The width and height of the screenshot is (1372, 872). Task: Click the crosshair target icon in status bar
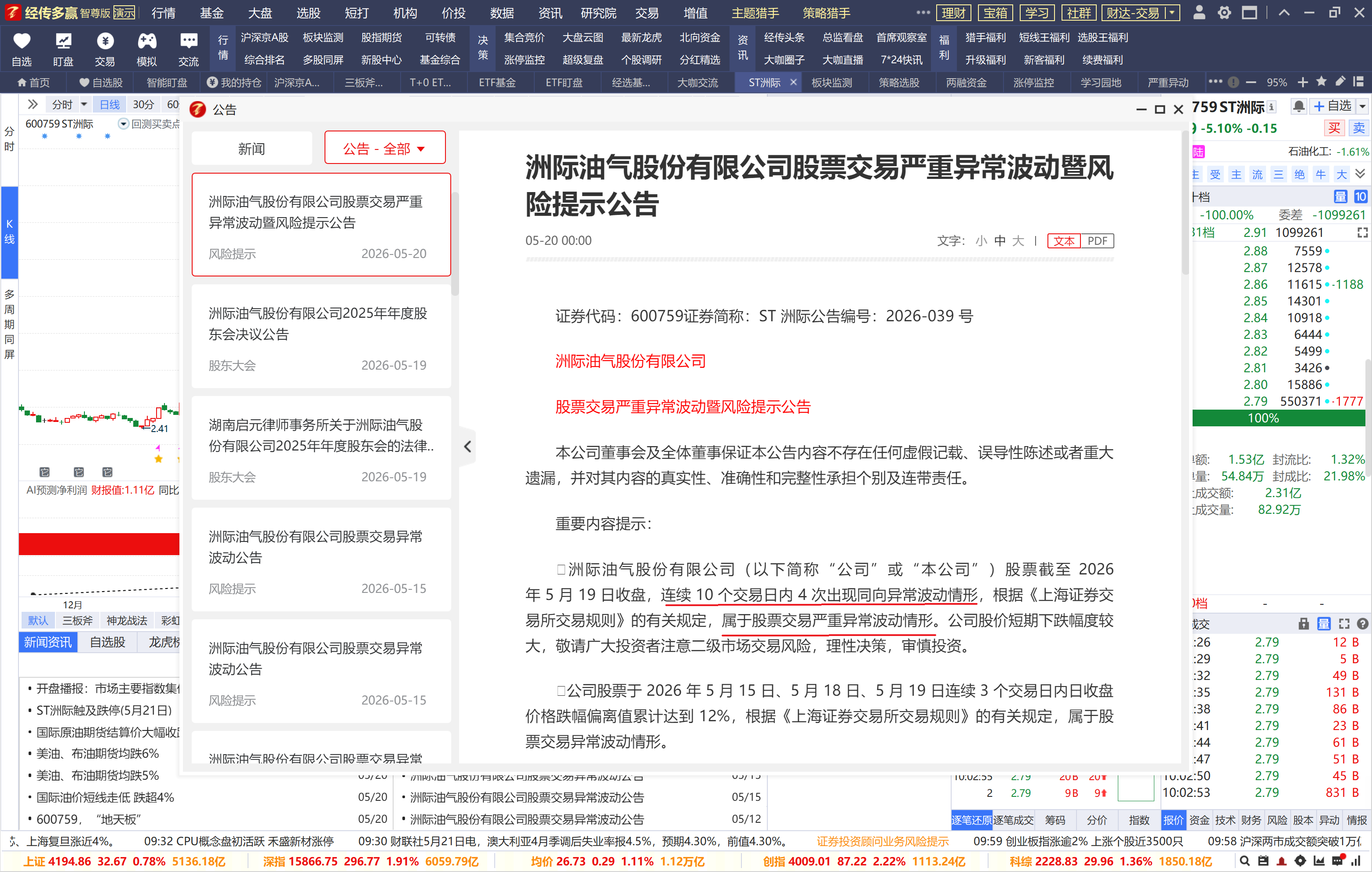pos(1300,861)
